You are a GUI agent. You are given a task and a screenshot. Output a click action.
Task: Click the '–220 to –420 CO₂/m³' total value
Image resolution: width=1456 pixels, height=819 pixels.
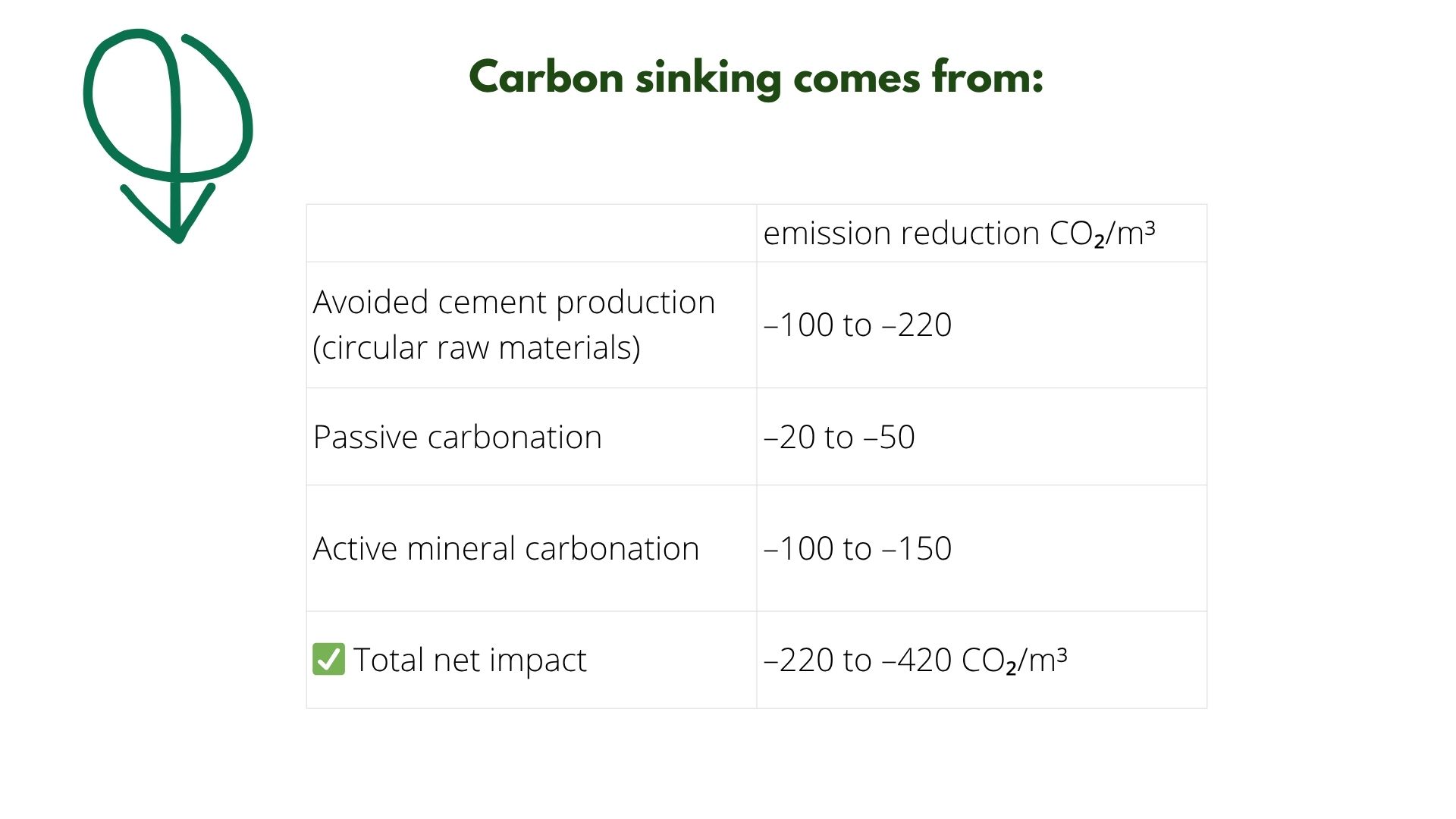pyautogui.click(x=915, y=660)
